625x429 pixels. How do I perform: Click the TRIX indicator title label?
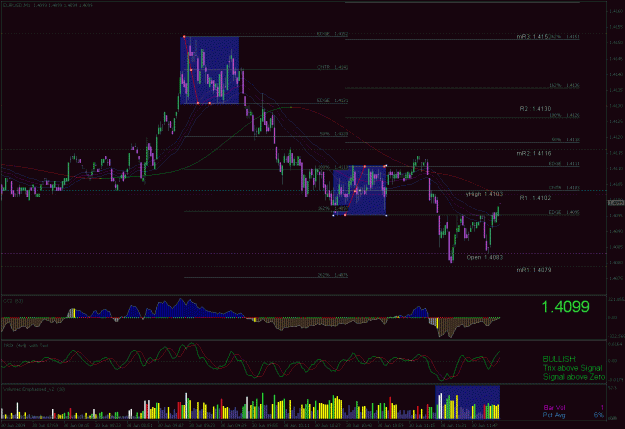(x=26, y=345)
